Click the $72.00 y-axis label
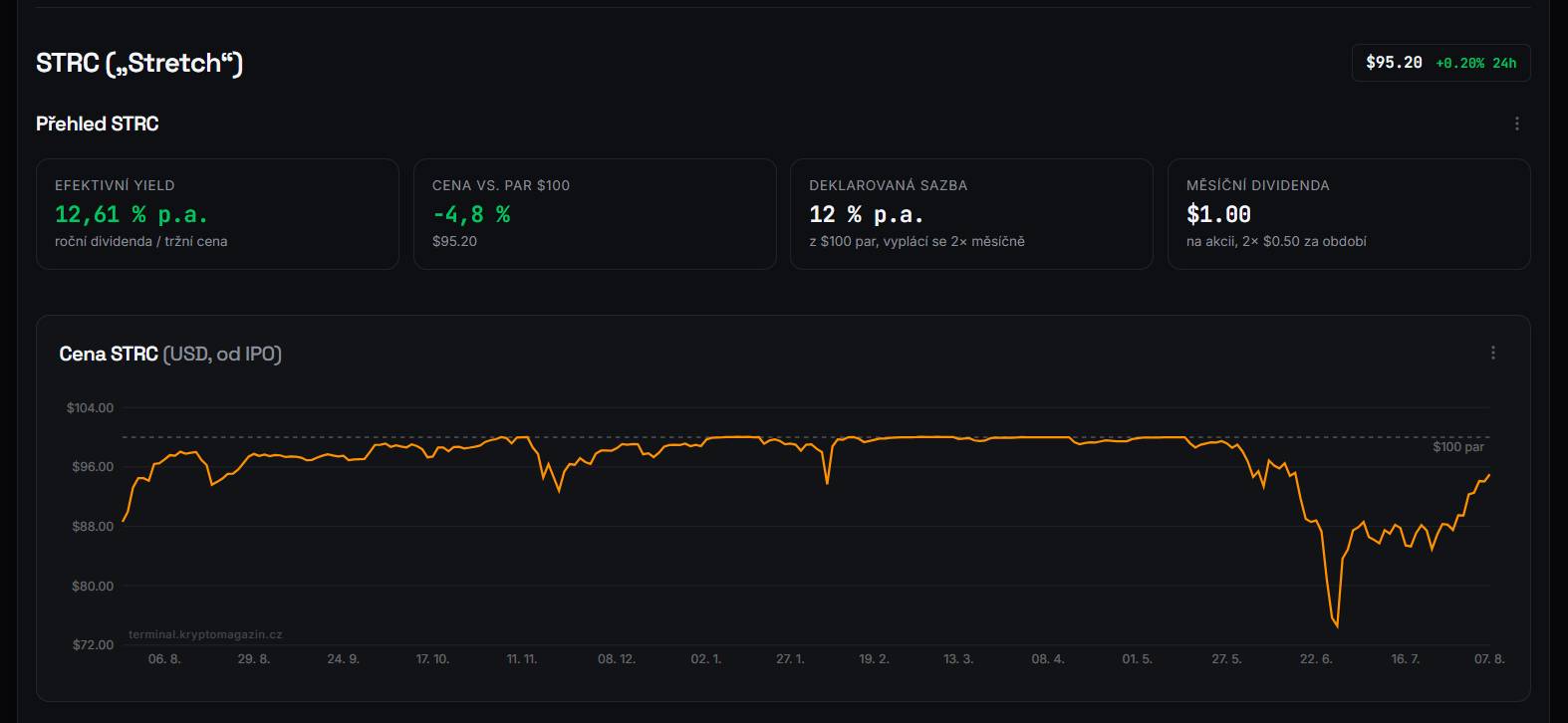 [92, 645]
